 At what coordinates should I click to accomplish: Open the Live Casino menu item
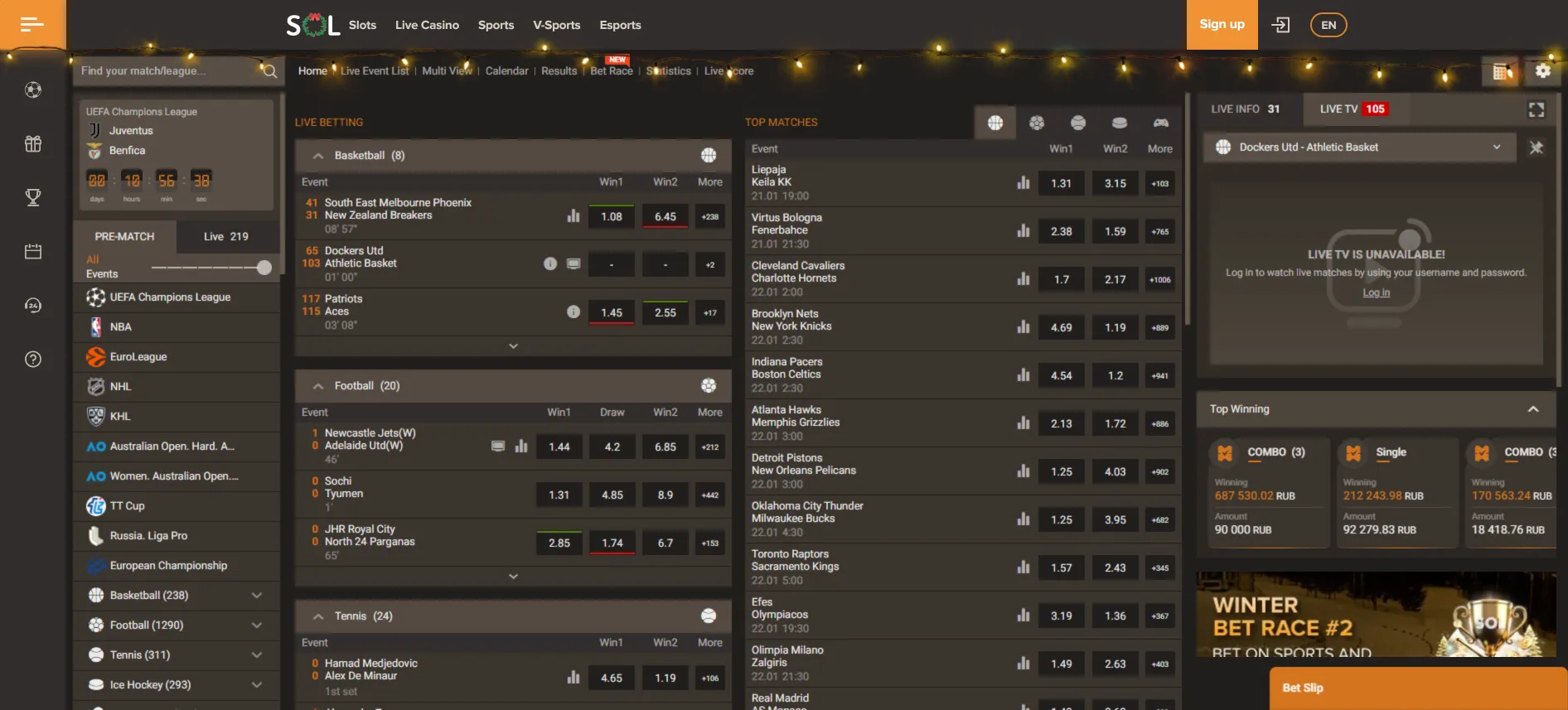[427, 25]
